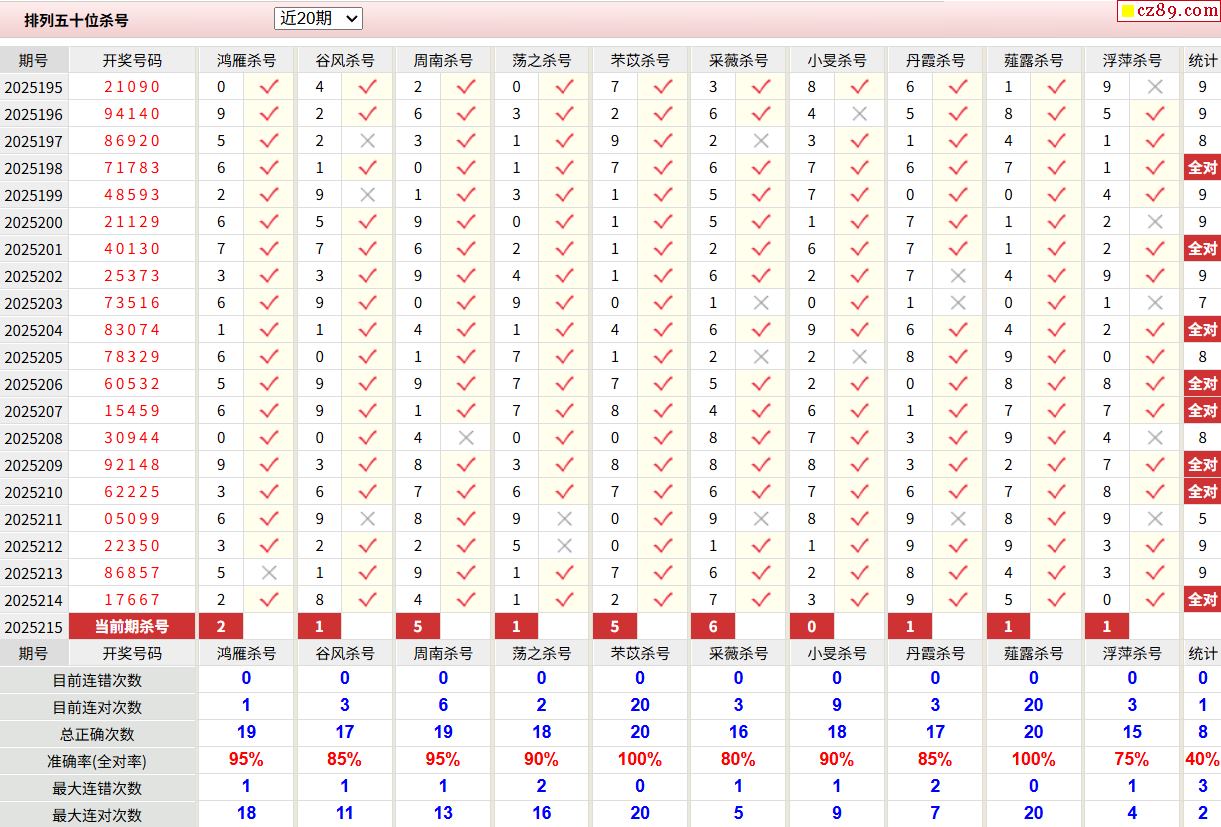Click the check mark for 芣苡杀号 in row 2025200
The height and width of the screenshot is (827, 1221).
662,222
